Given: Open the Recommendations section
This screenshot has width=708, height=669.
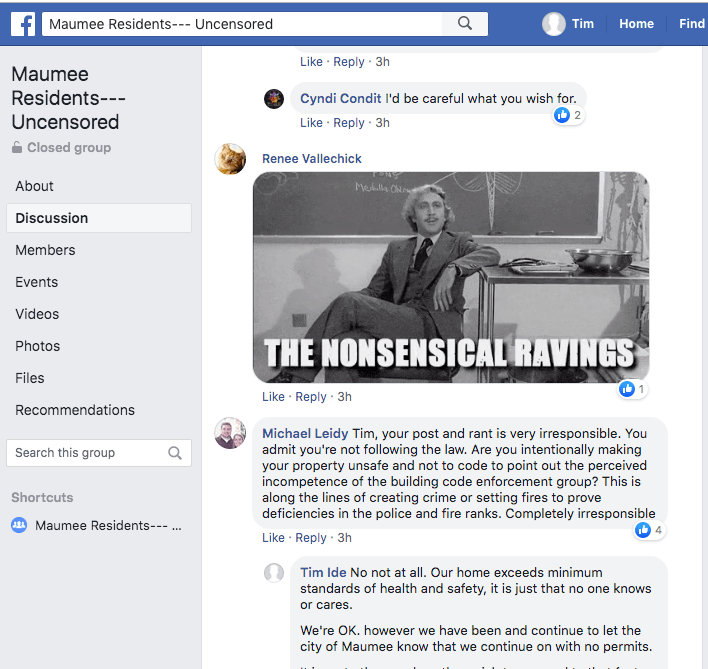Looking at the screenshot, I should pyautogui.click(x=75, y=410).
